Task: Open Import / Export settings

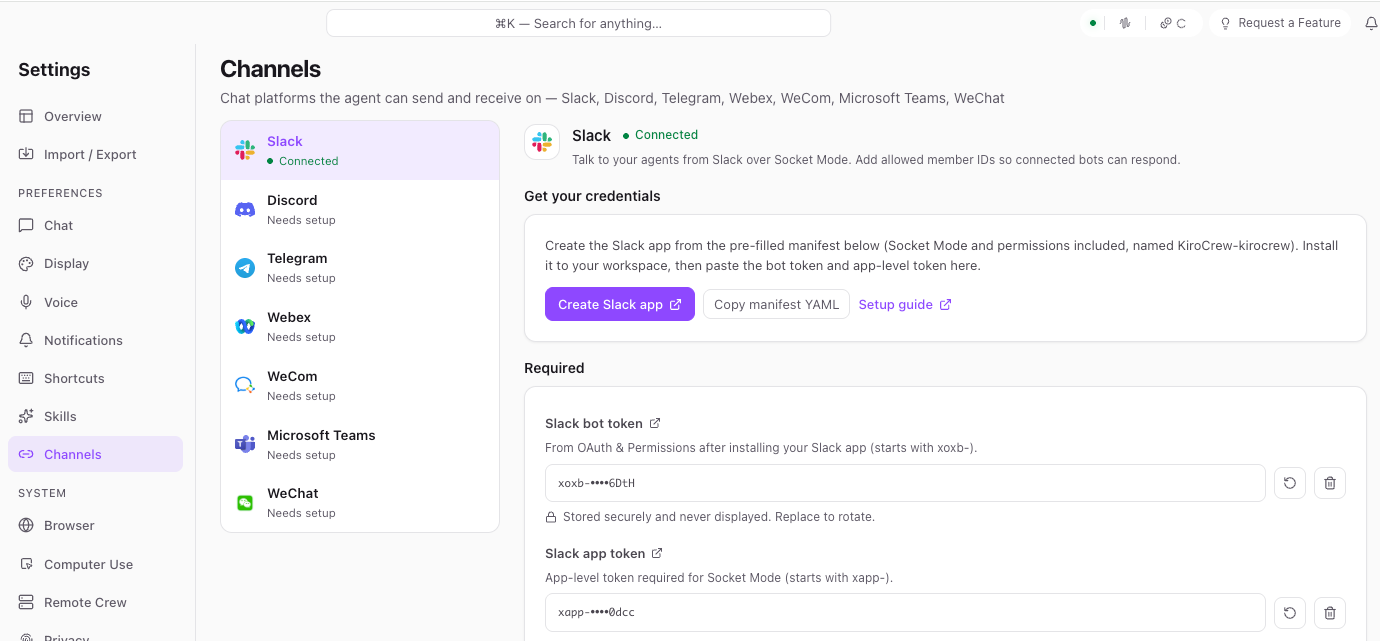Action: 95,154
